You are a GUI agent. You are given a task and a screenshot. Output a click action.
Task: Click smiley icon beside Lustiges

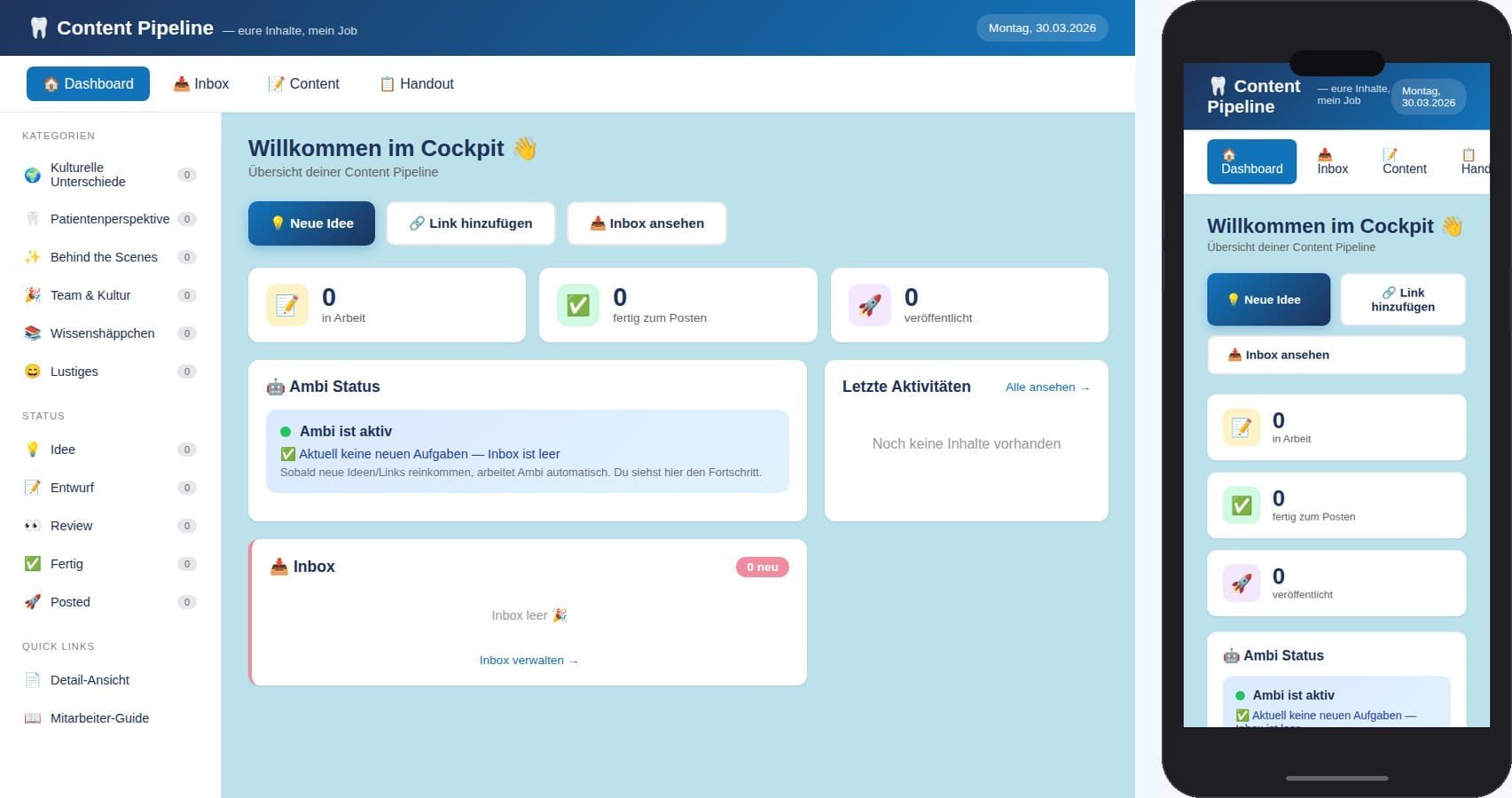[33, 372]
